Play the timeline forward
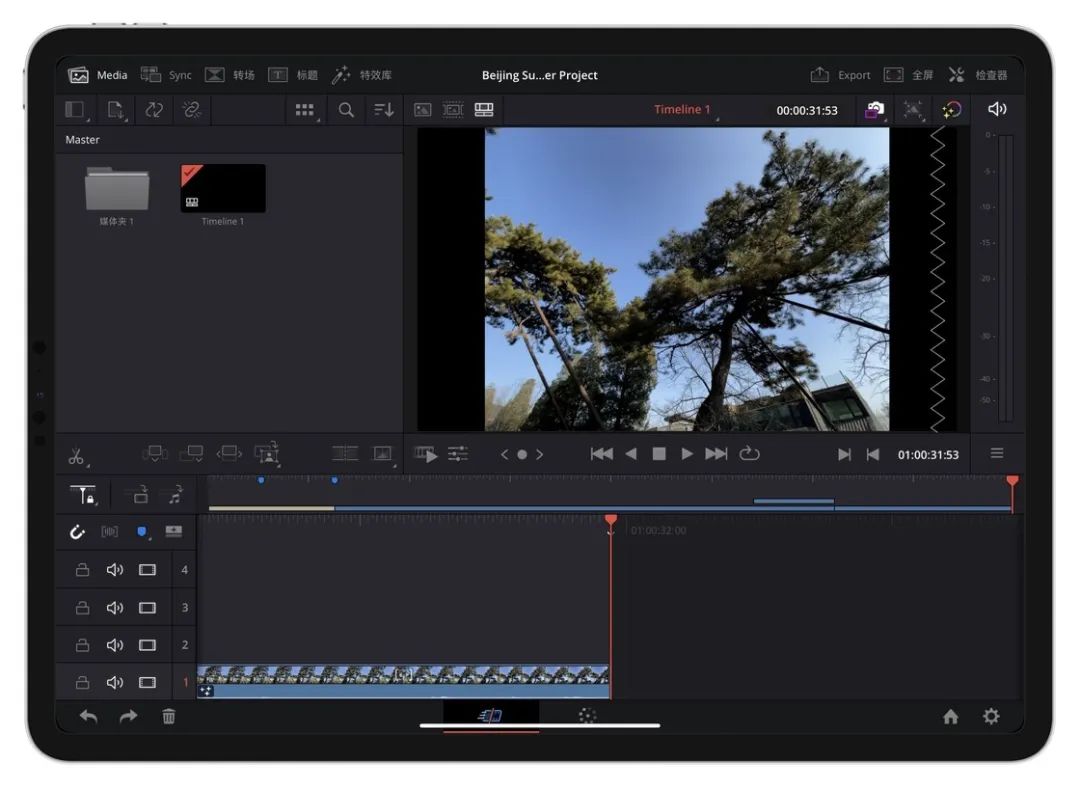1080x789 pixels. pyautogui.click(x=687, y=454)
